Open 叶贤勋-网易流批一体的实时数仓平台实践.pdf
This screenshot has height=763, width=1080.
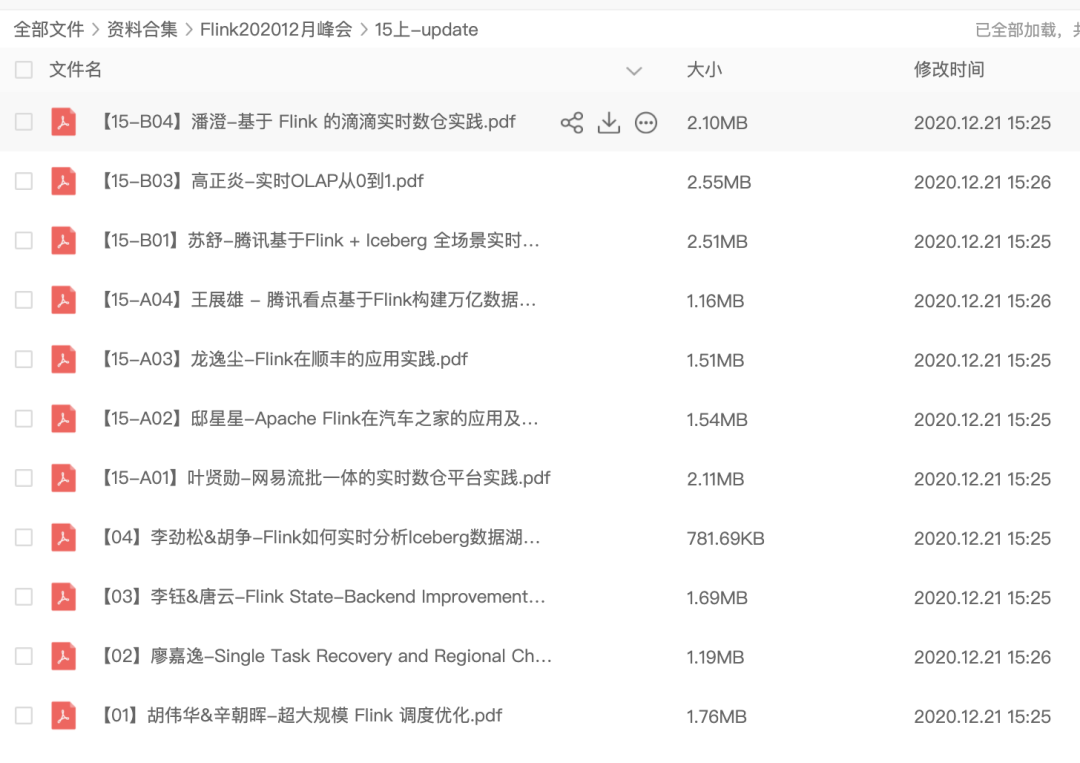tap(325, 478)
